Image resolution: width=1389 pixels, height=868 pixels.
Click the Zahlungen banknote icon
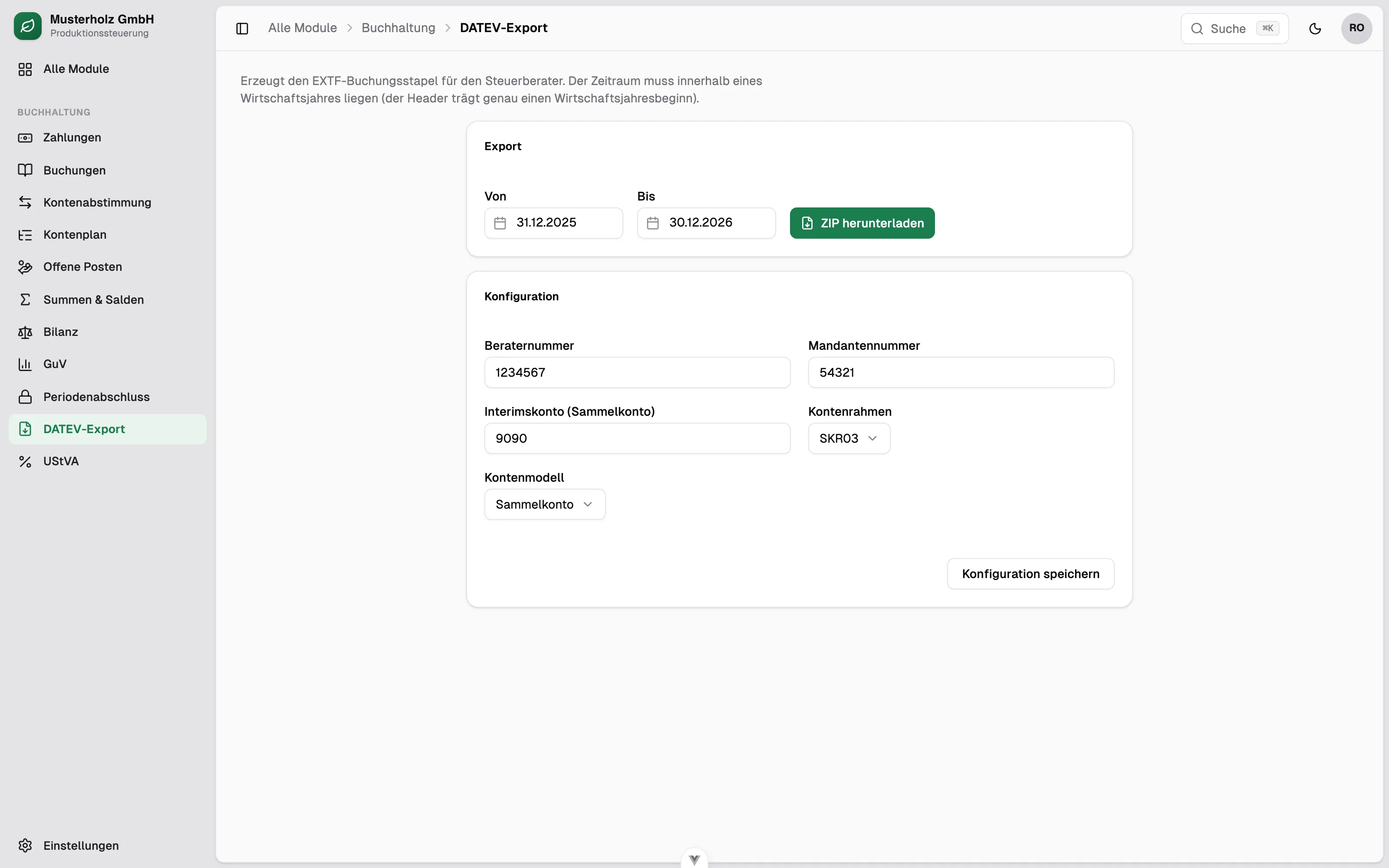[25, 138]
